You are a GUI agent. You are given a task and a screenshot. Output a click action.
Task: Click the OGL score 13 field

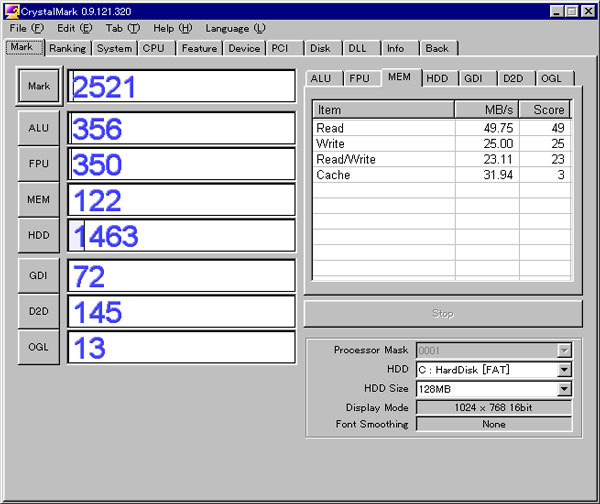181,347
